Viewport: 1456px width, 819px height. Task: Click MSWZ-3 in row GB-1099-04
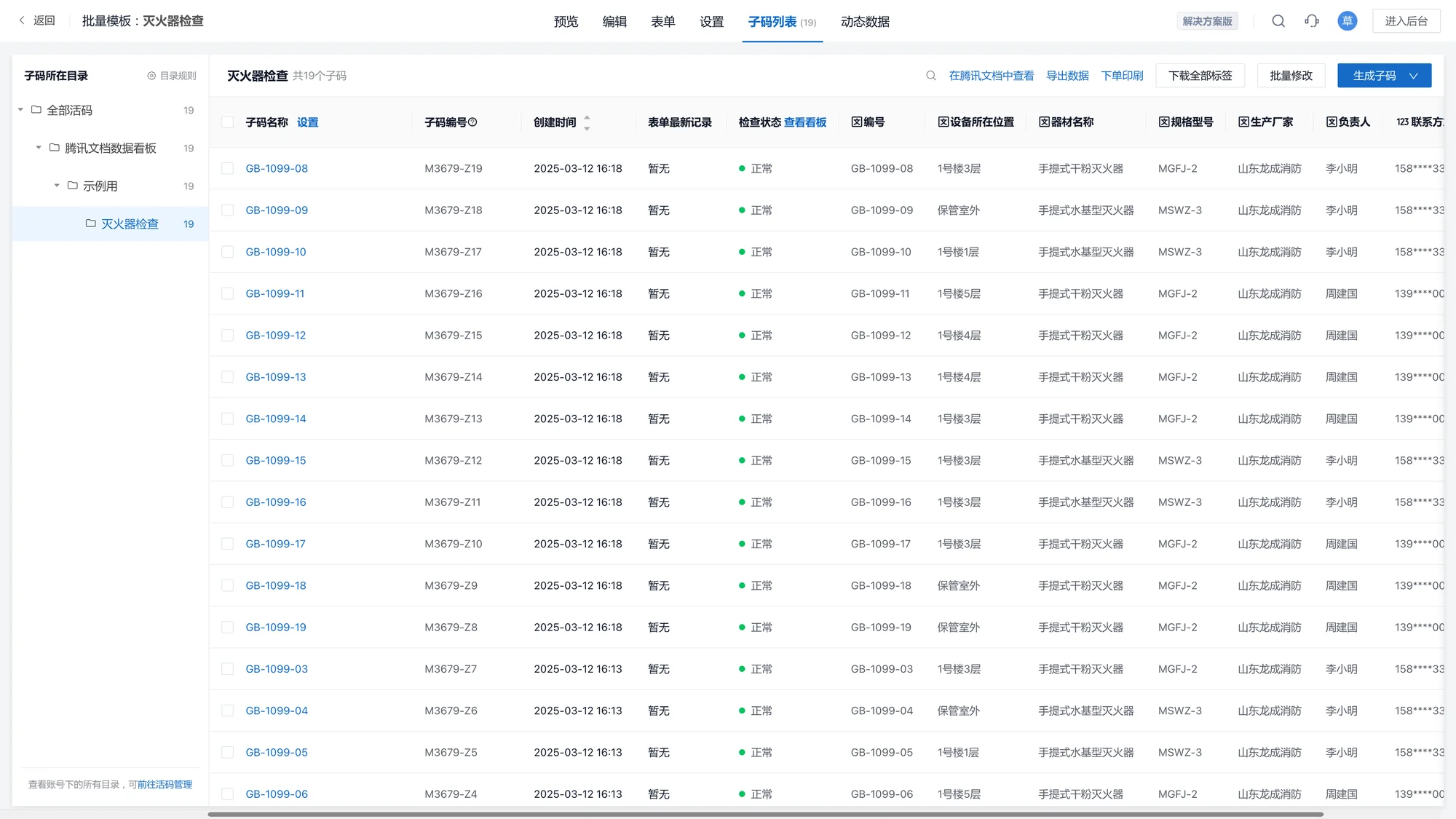pos(1179,711)
